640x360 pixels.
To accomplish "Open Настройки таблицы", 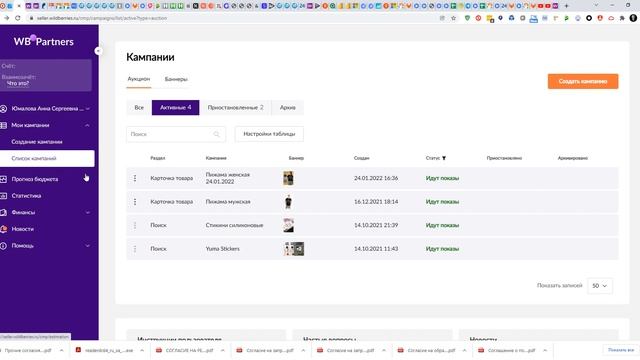I will tap(269, 134).
